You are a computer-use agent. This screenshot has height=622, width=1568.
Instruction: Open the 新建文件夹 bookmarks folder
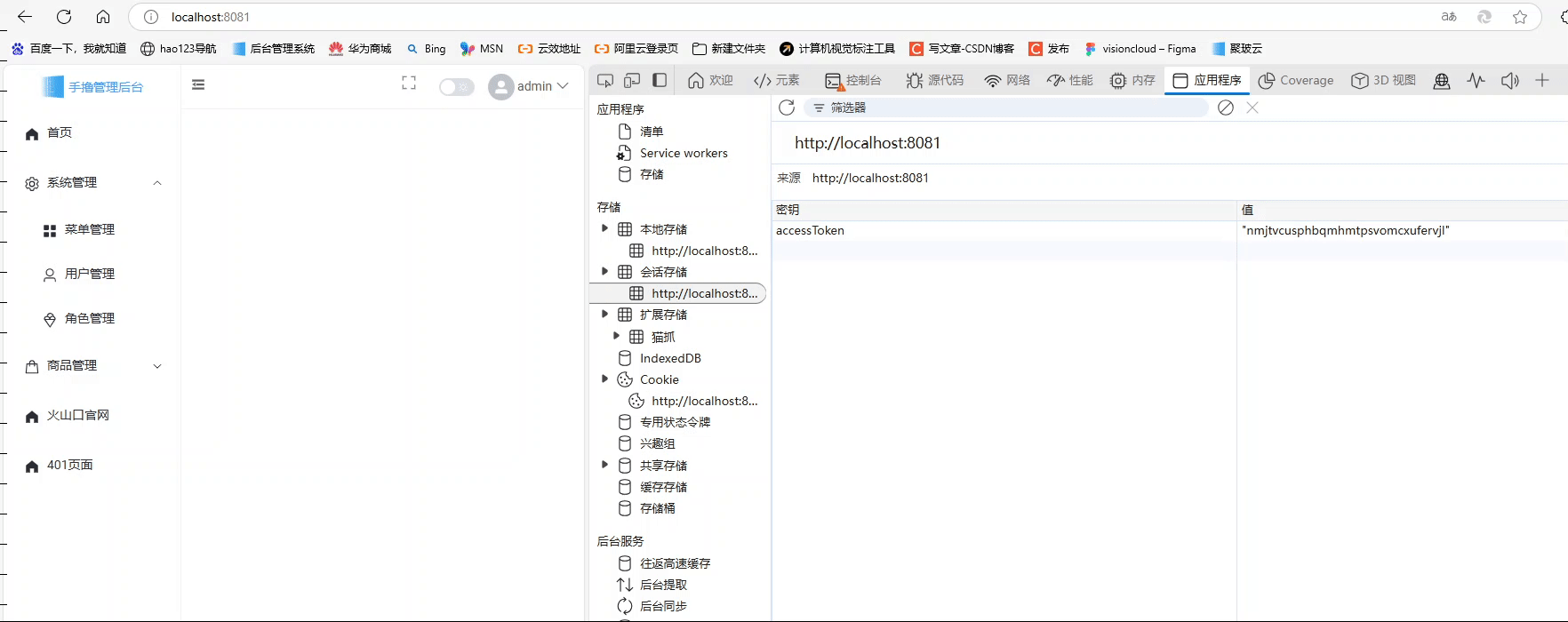point(729,49)
